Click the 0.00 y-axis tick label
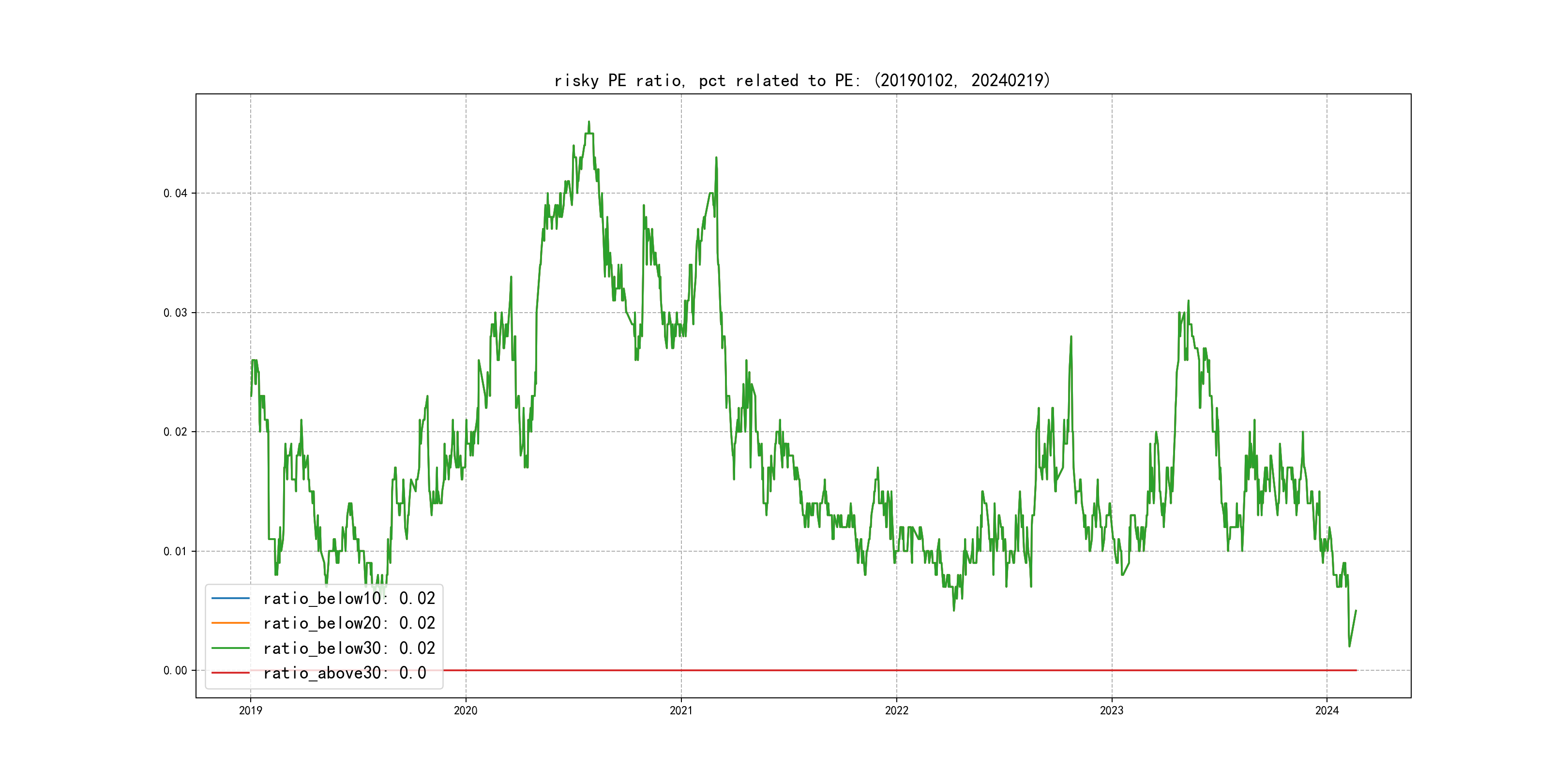Image resolution: width=1568 pixels, height=784 pixels. 175,671
